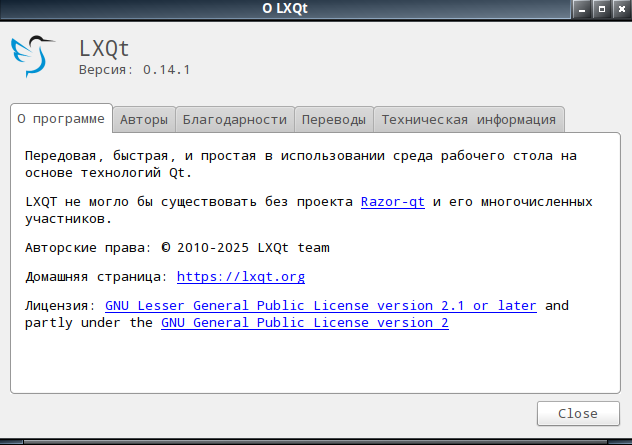Click the Лицензия: label

60,306
